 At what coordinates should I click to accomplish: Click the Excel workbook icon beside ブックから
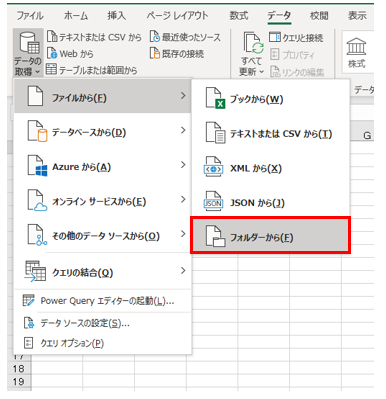click(x=215, y=98)
